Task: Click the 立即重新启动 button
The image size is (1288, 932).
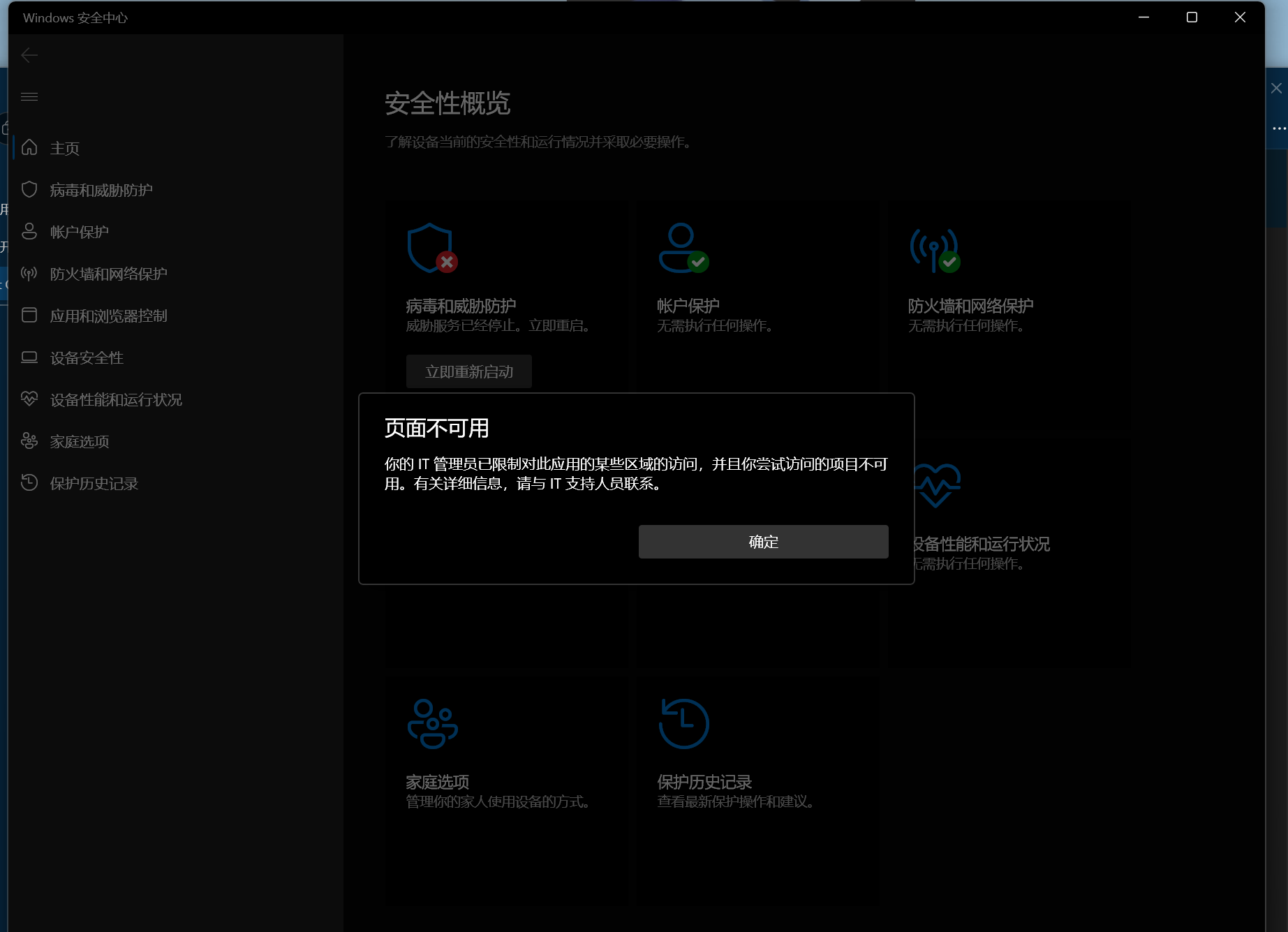Action: click(469, 371)
